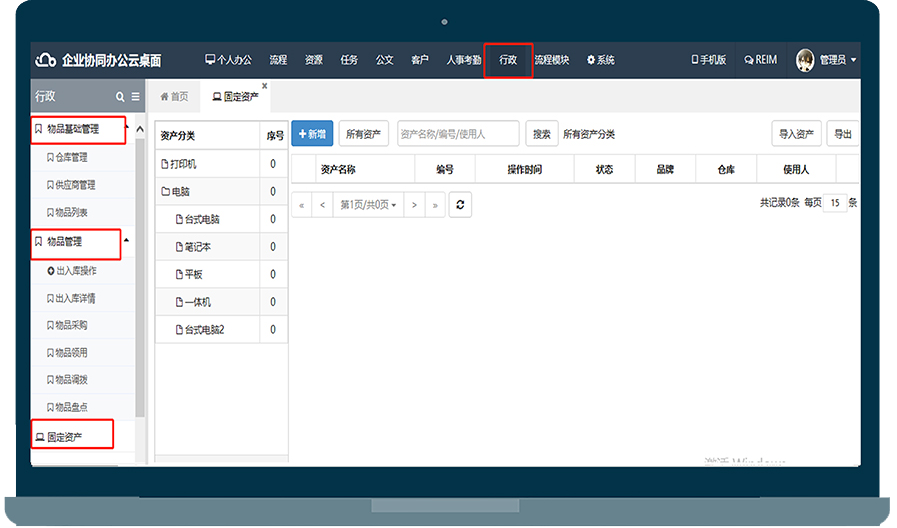Go to first page with « button
Viewport: 897px width, 528px height.
click(301, 205)
